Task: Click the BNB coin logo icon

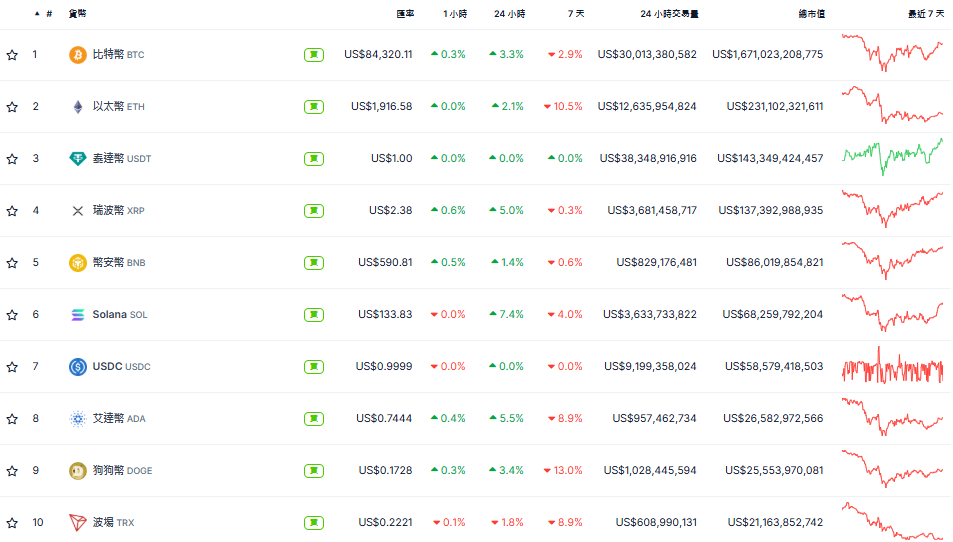Action: click(77, 263)
